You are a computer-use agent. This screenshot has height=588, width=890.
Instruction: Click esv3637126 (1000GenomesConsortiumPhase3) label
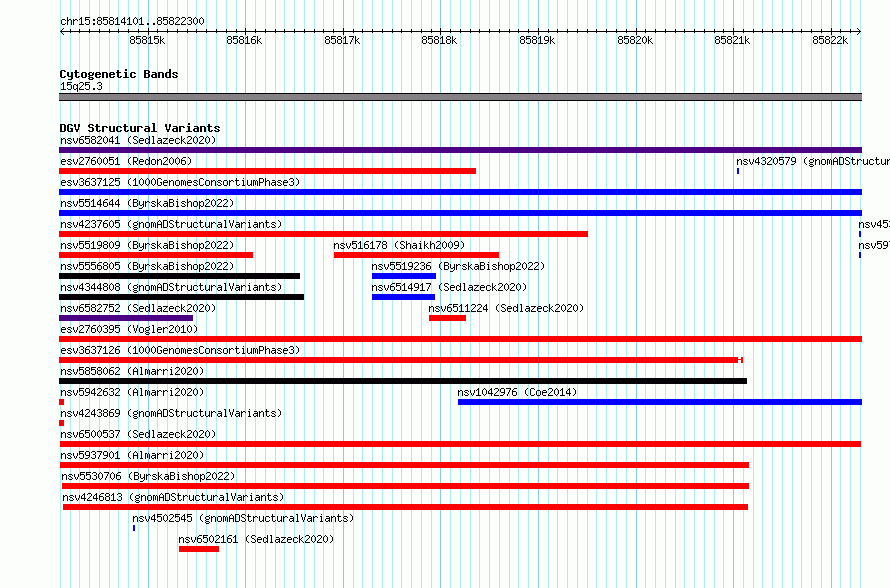pyautogui.click(x=180, y=350)
